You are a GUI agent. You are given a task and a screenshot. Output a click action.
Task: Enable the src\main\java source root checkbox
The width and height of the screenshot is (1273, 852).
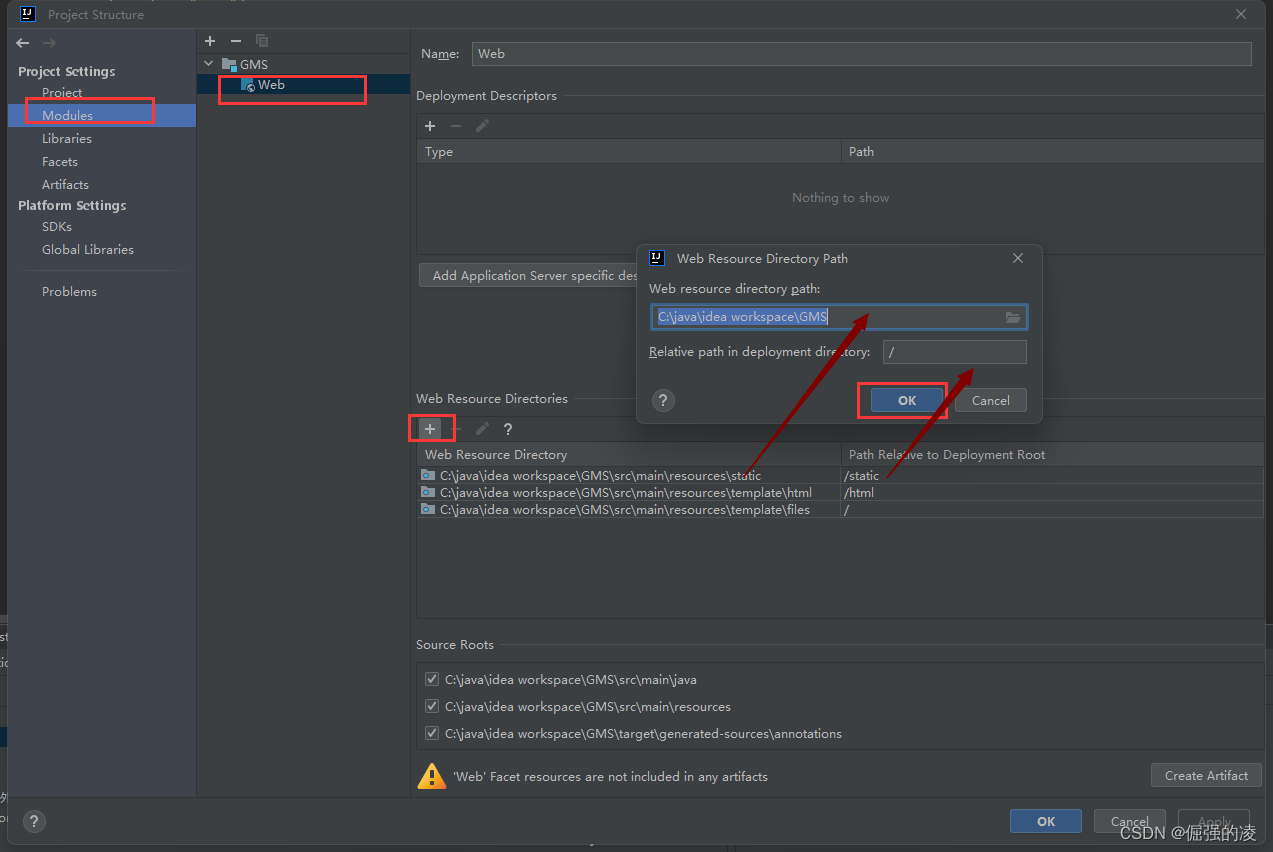tap(431, 679)
